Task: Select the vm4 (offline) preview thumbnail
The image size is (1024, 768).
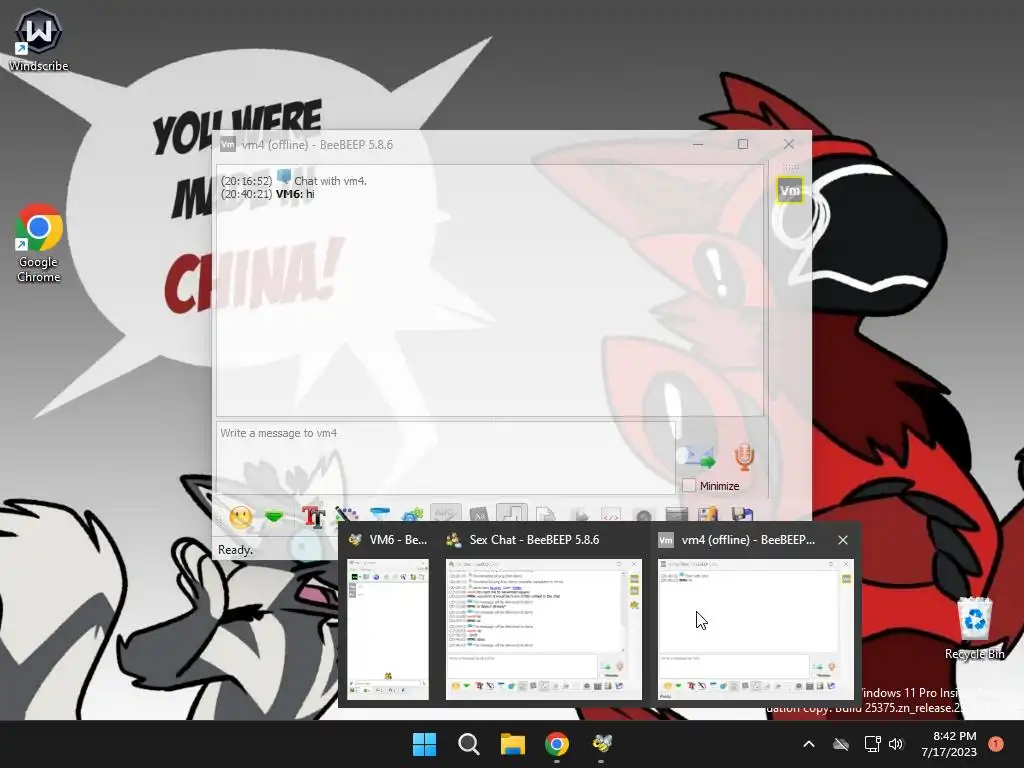Action: pos(756,629)
